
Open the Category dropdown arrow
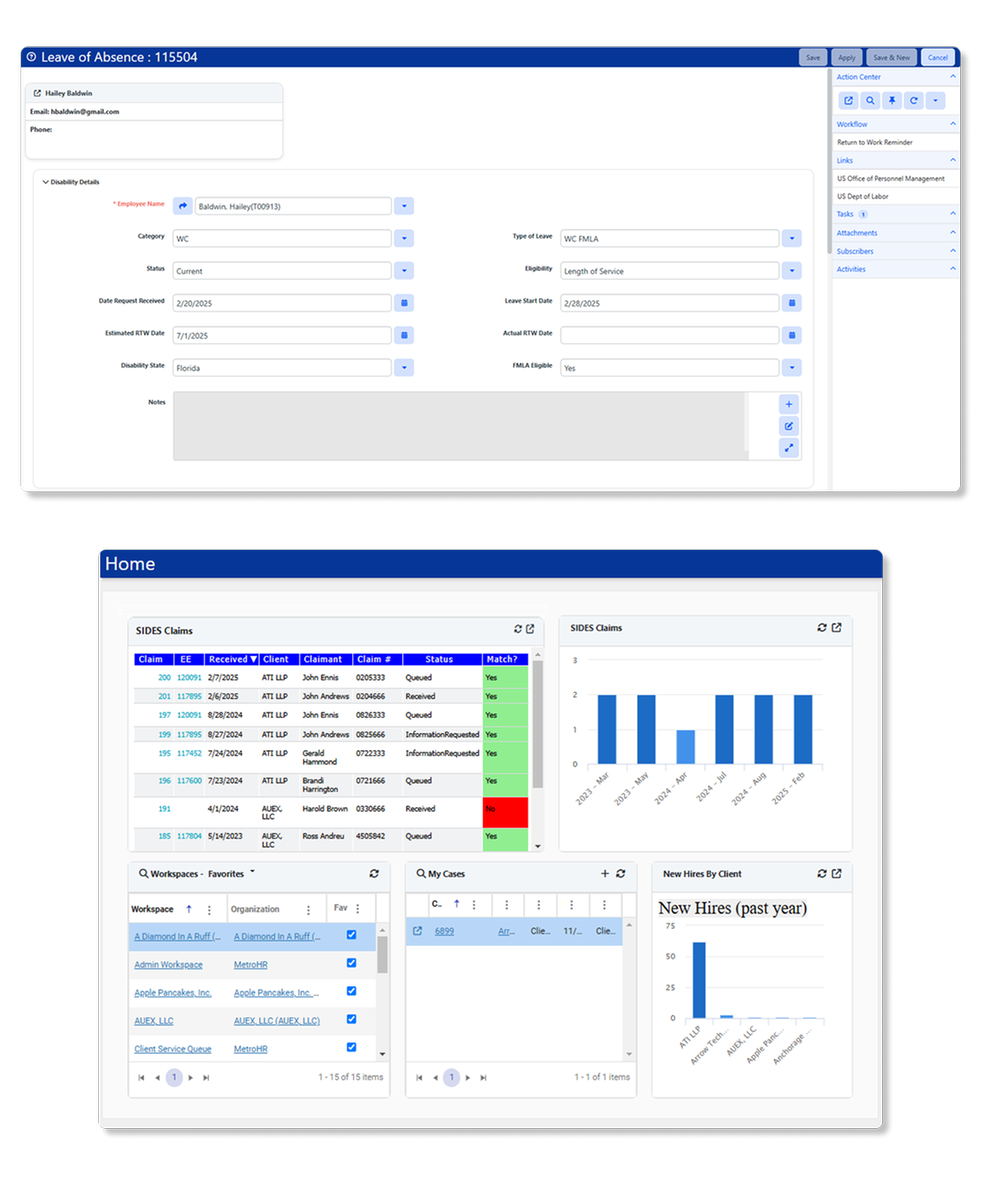pyautogui.click(x=404, y=236)
